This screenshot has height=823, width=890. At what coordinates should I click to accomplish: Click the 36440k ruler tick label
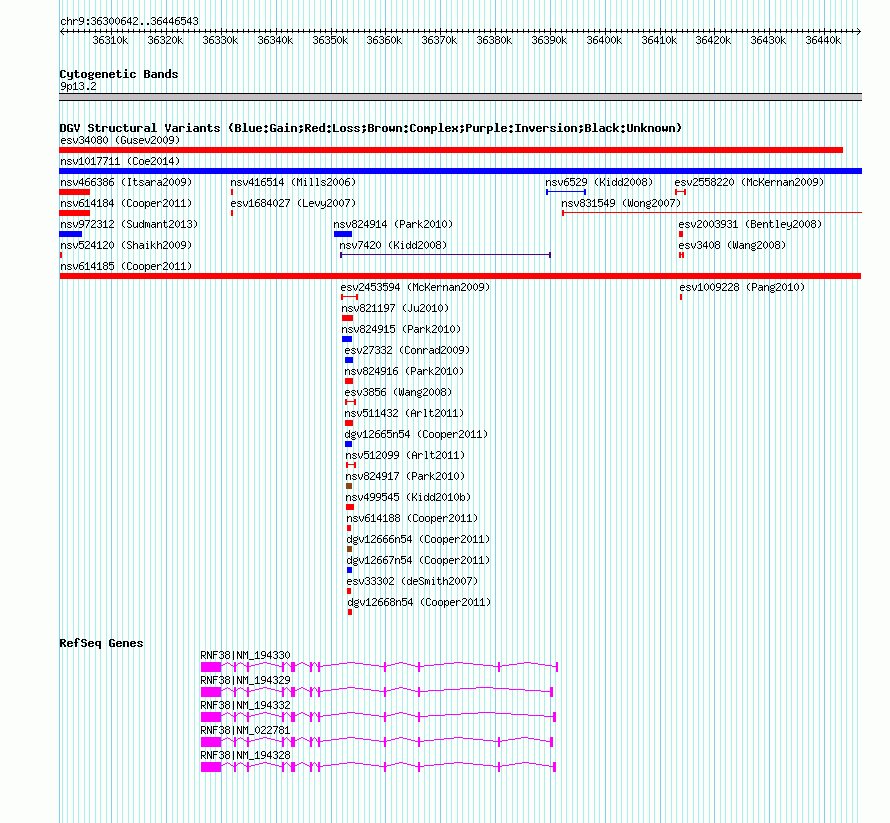point(823,40)
